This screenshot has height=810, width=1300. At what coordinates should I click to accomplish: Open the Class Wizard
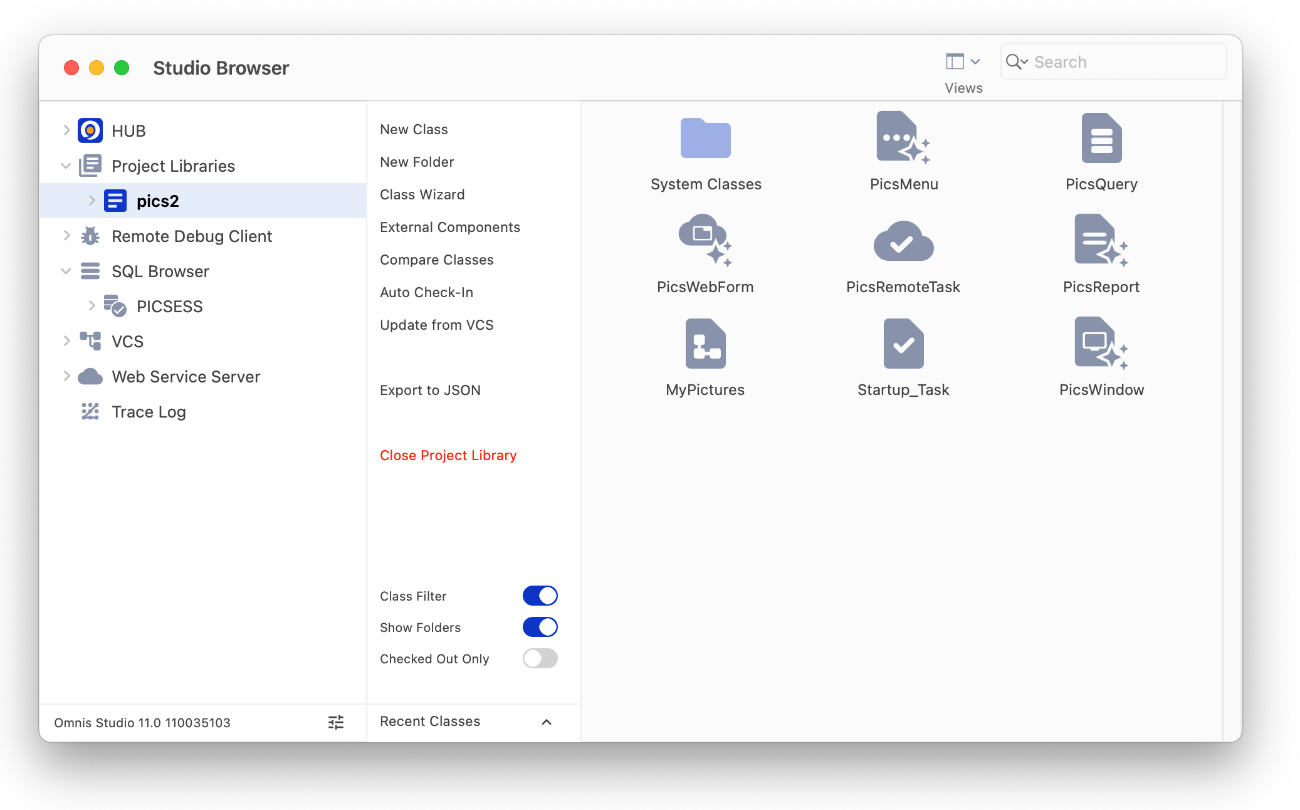[x=422, y=194]
